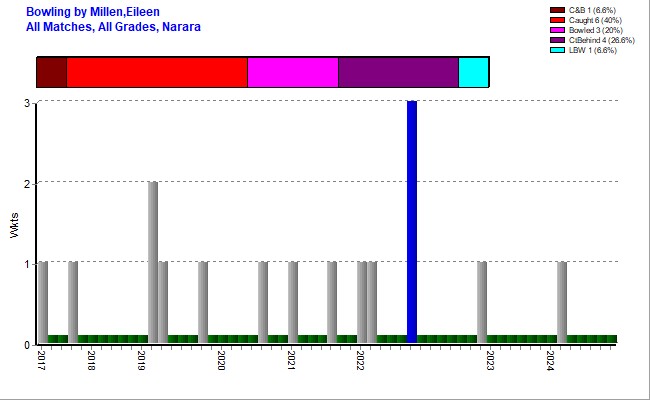
Task: Select the 'LBW 1 (6.6%)' legend label
Action: pos(593,50)
